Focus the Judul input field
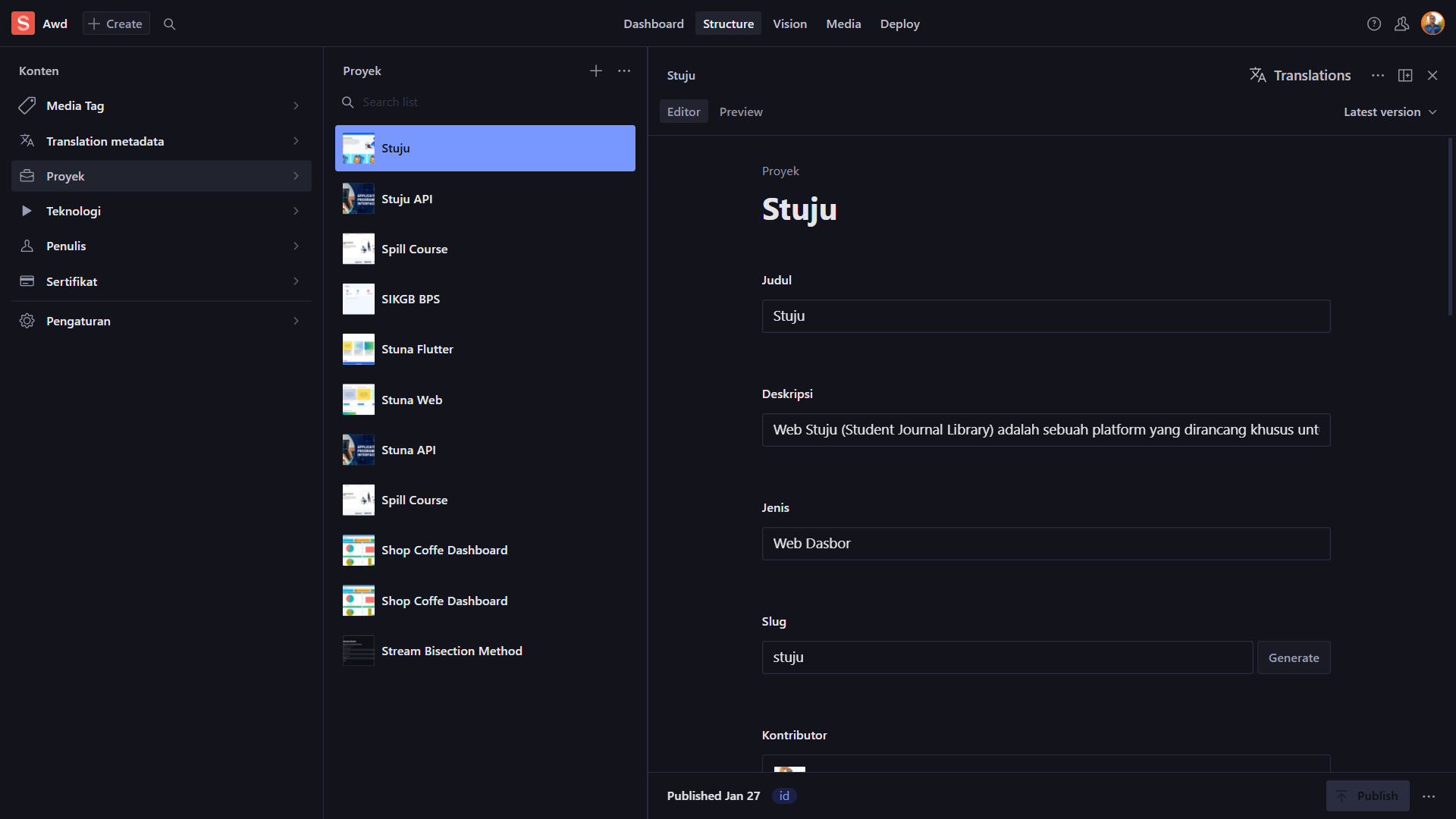The width and height of the screenshot is (1456, 819). (1046, 316)
